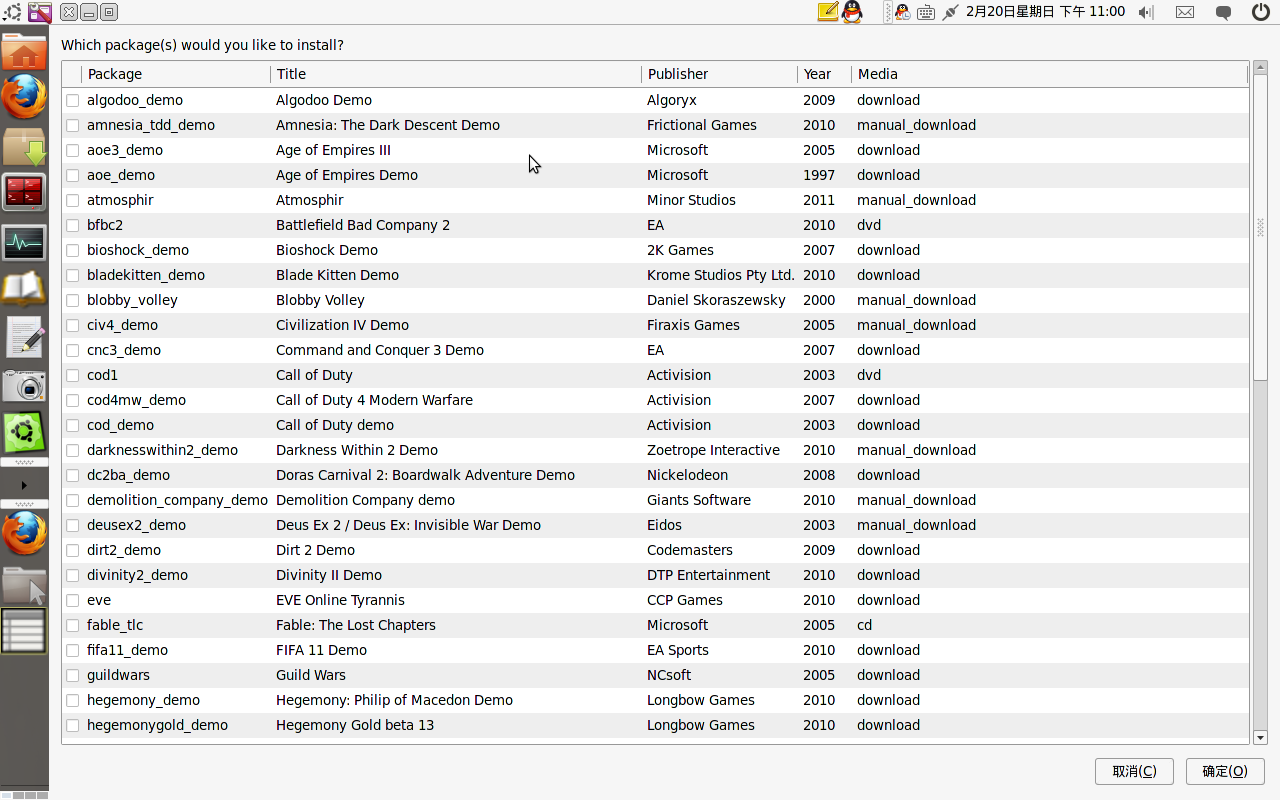Sort by the Package column header

click(175, 74)
